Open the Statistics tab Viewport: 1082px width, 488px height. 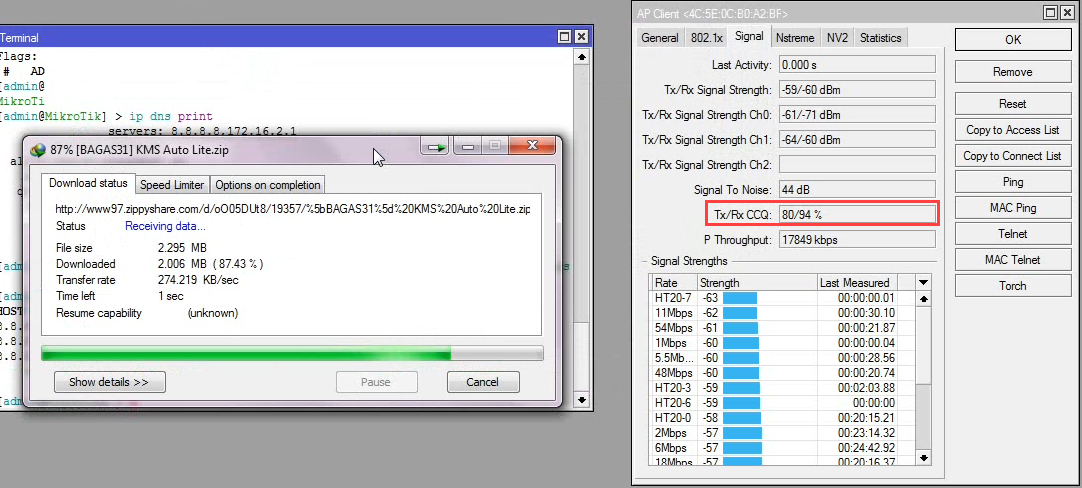coord(880,38)
